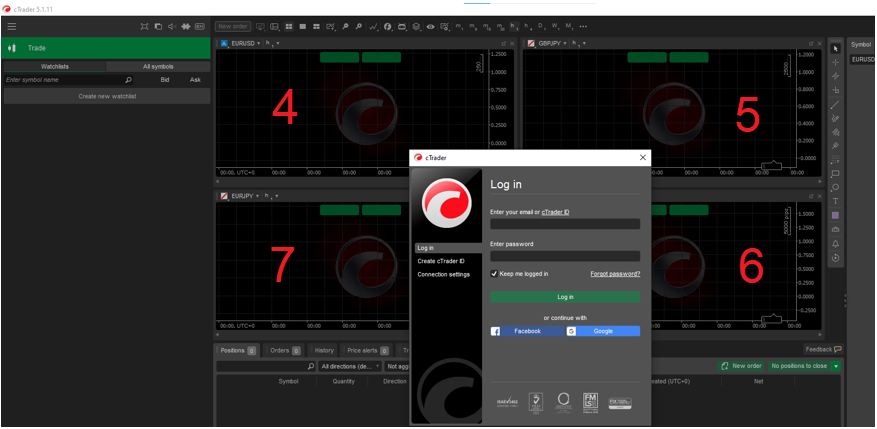Open the Not aggregated dropdown in positions panel
The width and height of the screenshot is (877, 429).
398,366
